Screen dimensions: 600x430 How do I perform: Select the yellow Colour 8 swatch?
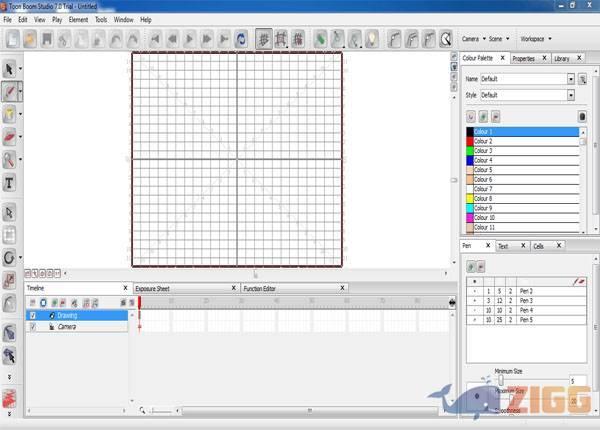(470, 199)
